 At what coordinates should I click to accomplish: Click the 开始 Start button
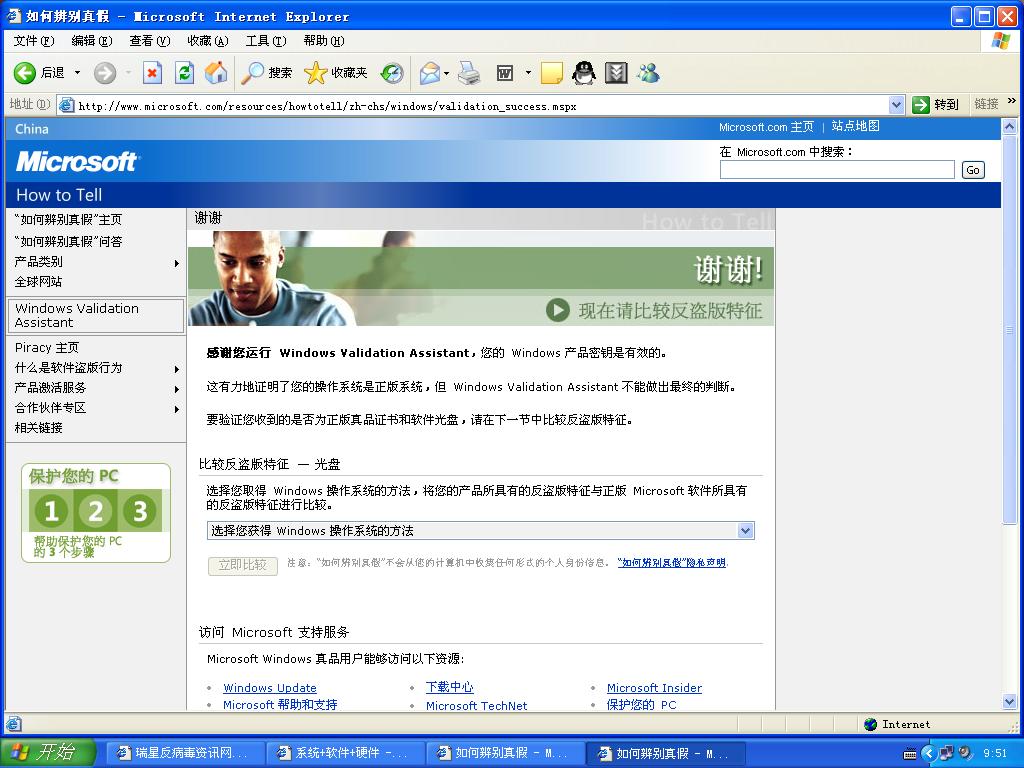48,752
